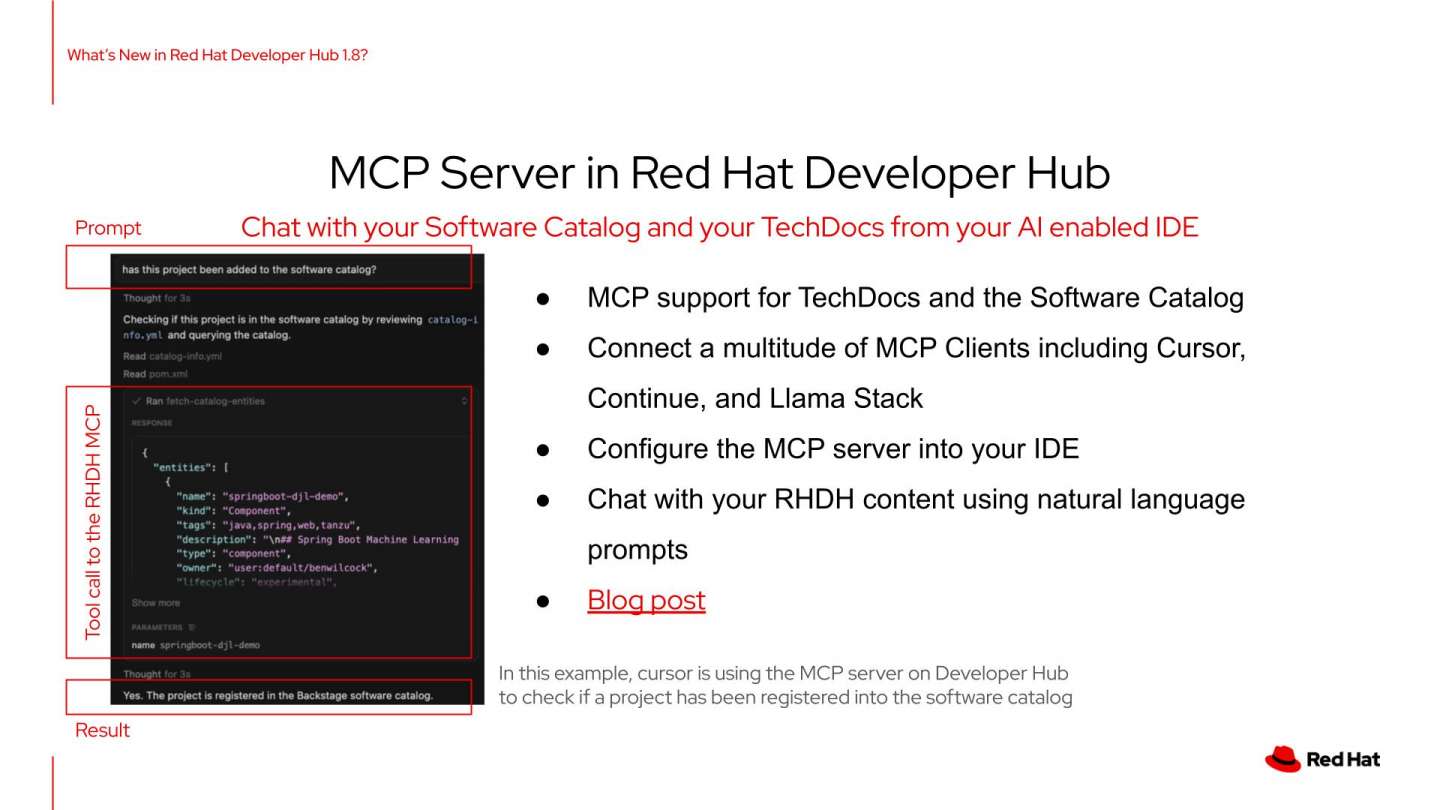Click the "What's New in Red Hat Developer Hub 1.8?" header

218,56
